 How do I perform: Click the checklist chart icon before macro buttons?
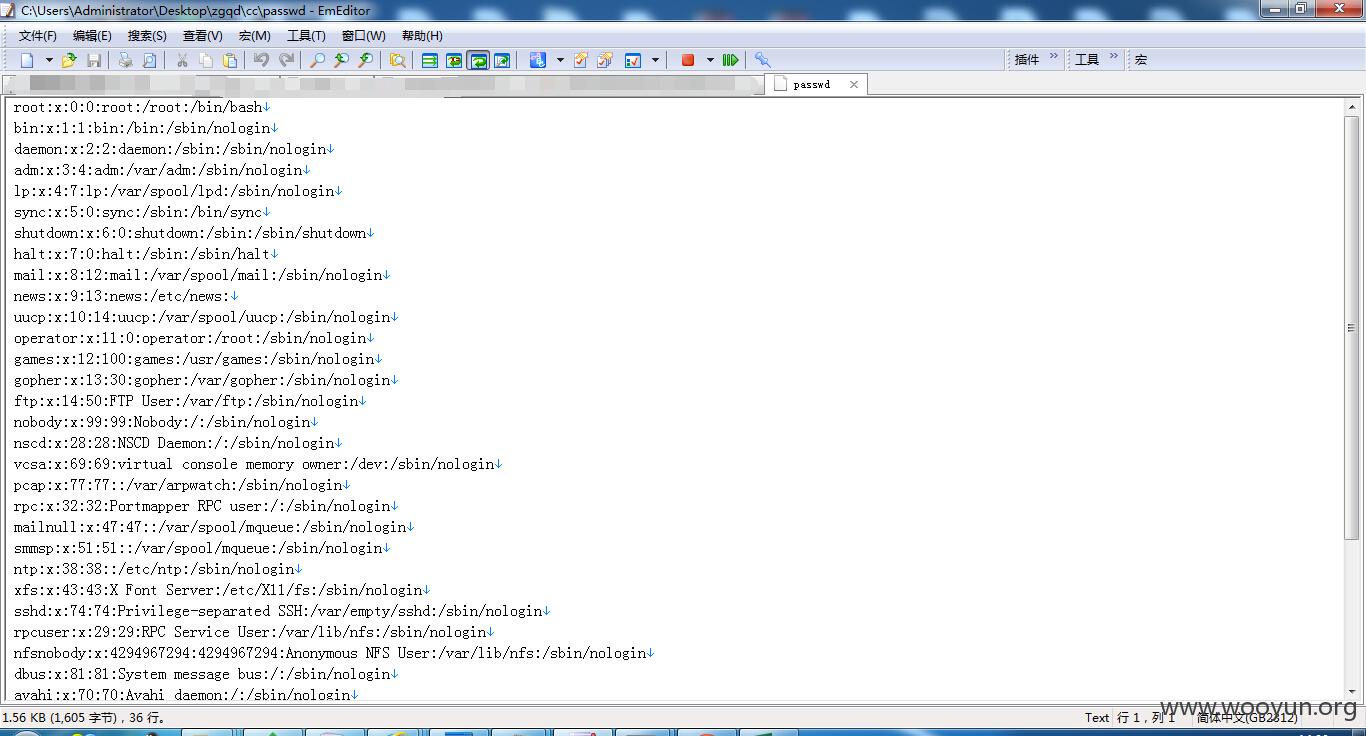(x=633, y=60)
